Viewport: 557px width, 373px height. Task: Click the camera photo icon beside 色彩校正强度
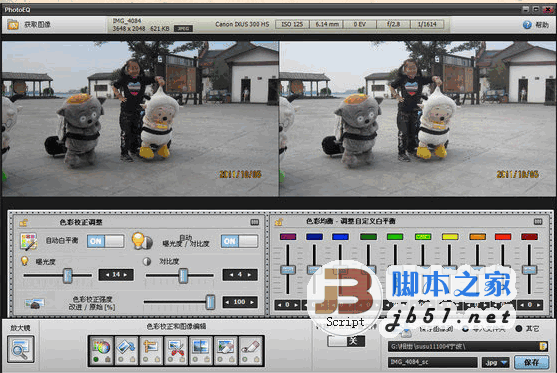[x=34, y=303]
